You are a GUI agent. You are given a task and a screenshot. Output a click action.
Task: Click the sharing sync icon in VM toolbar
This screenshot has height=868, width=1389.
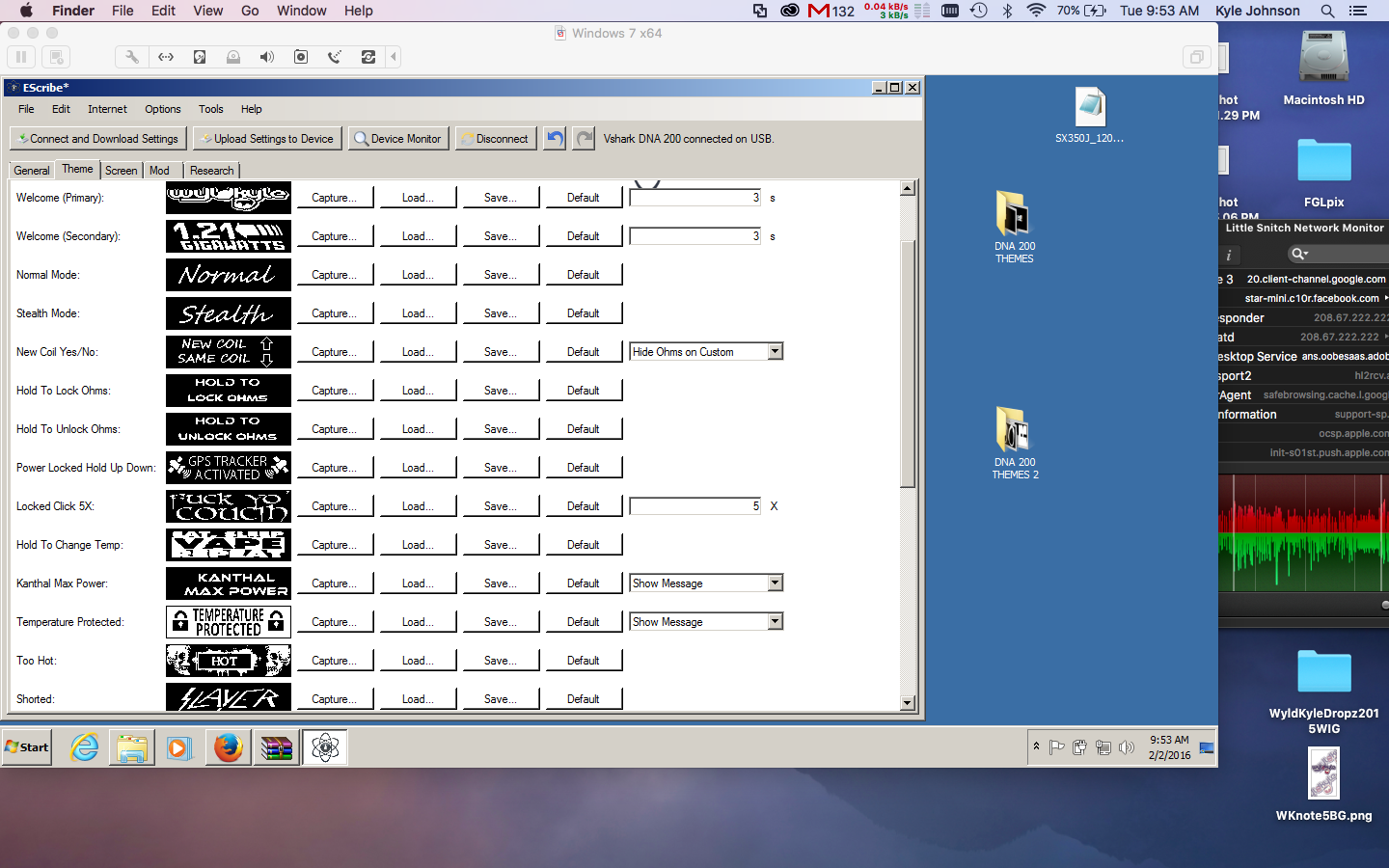(368, 57)
